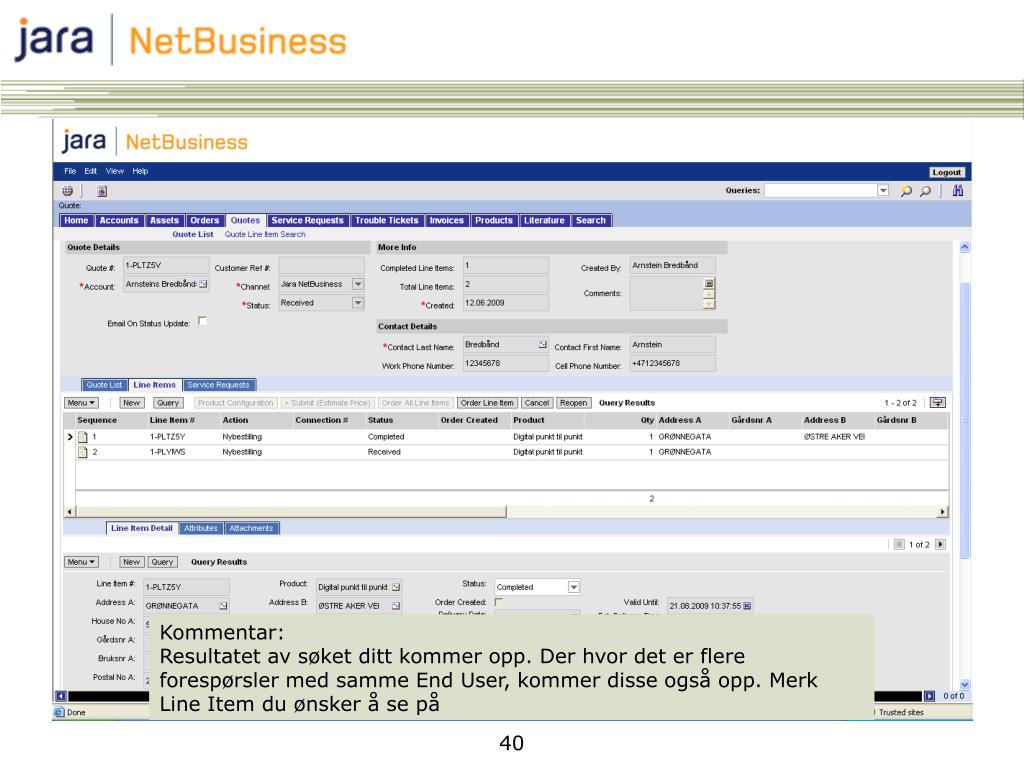Click the Line Items list settings icon

click(938, 402)
